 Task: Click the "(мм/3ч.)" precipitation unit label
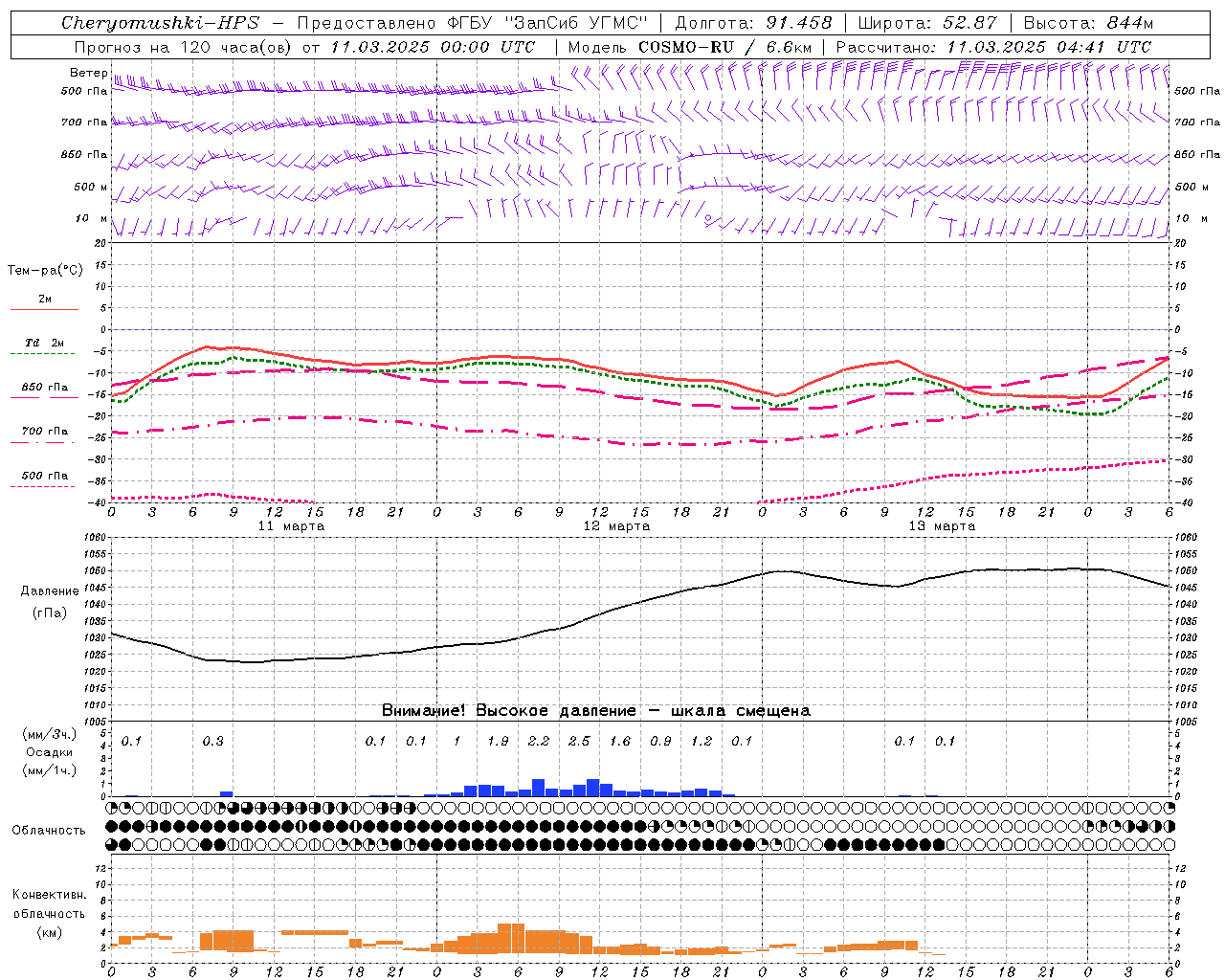pyautogui.click(x=48, y=734)
